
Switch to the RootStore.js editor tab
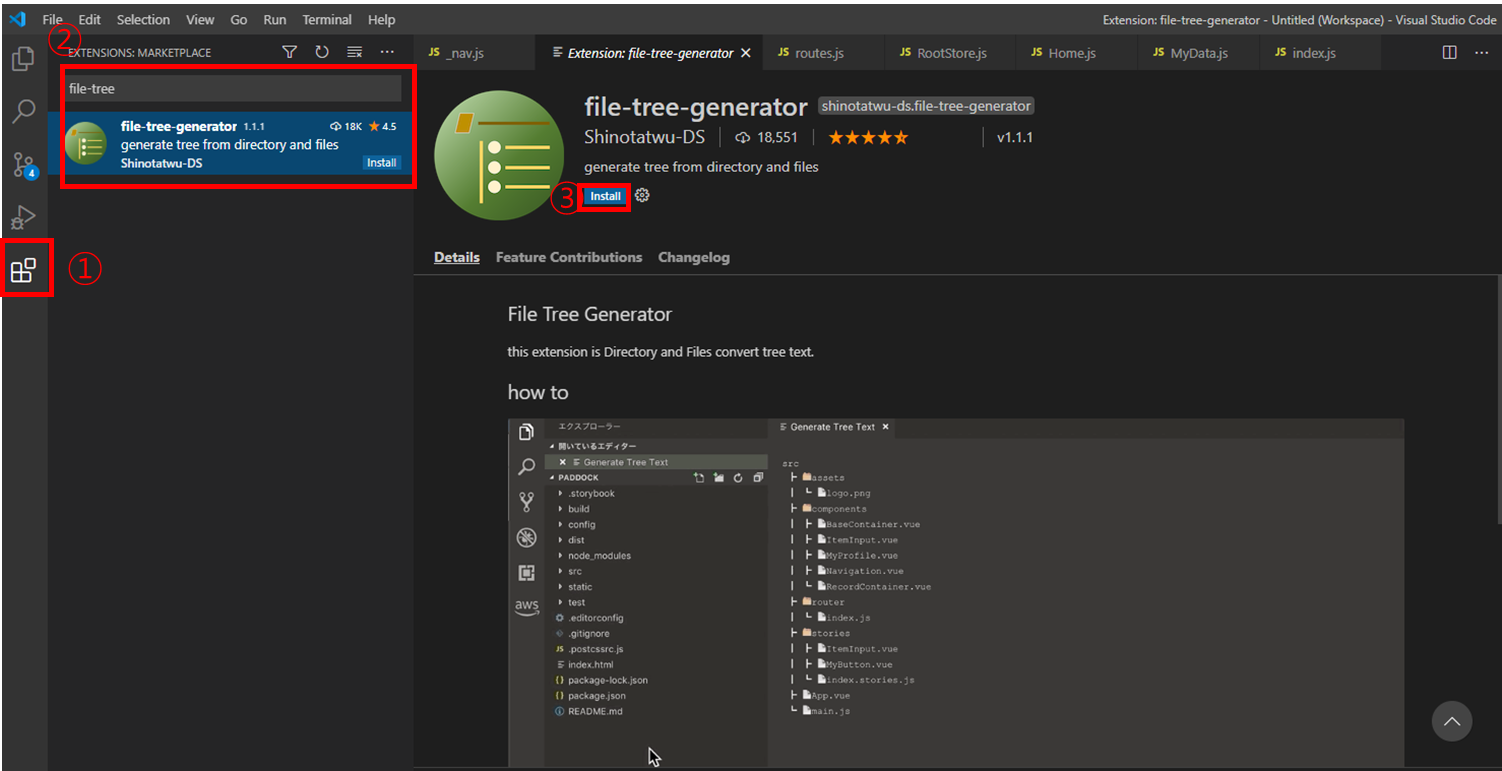click(950, 53)
